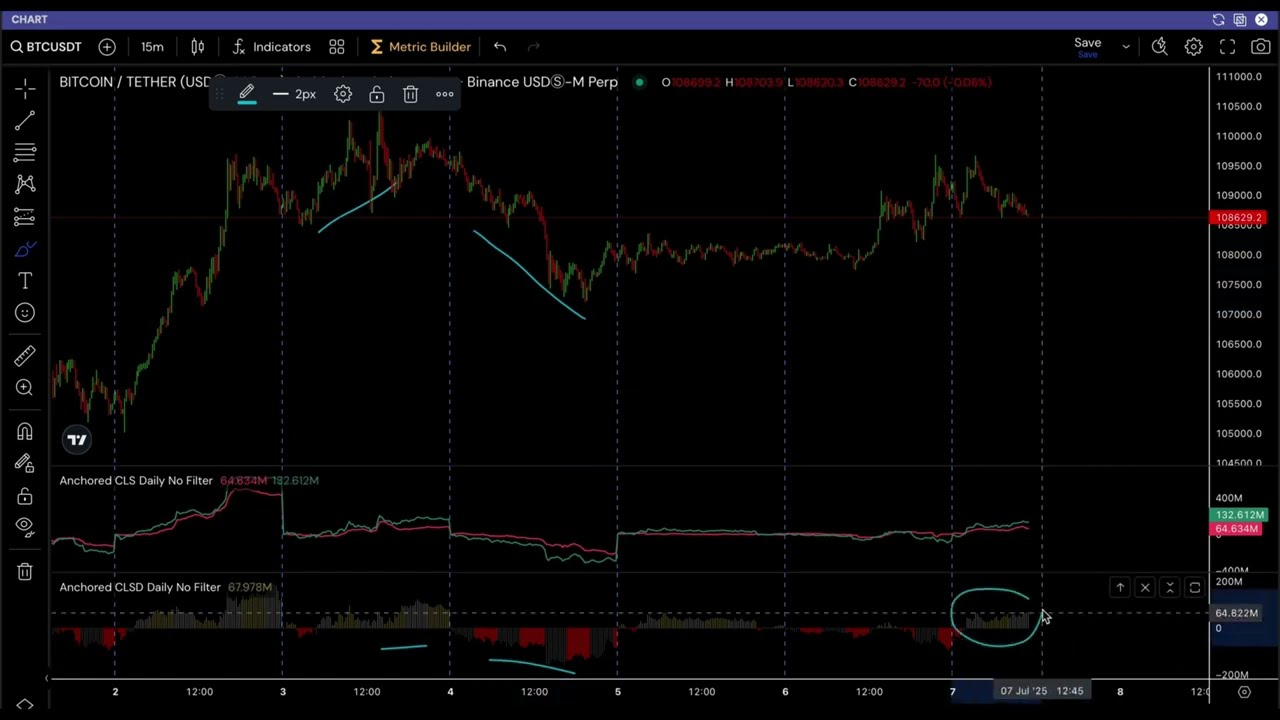Change the candlestick chart type
1280x720 pixels.
pos(198,47)
